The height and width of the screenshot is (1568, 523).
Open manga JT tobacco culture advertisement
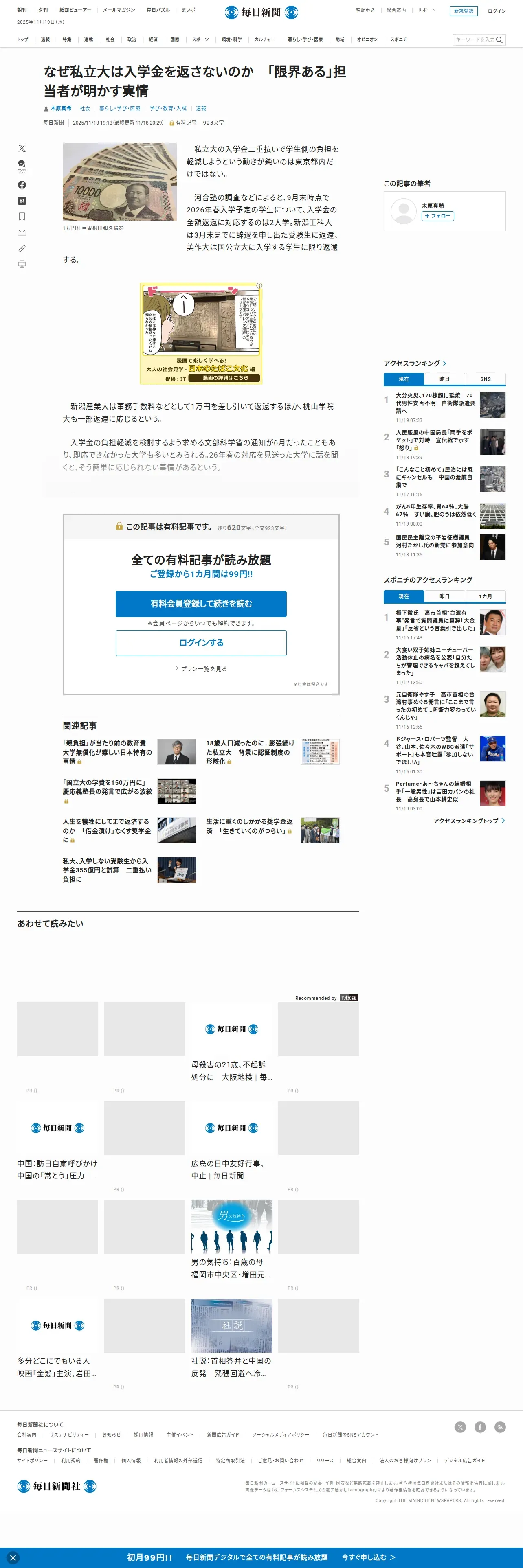pos(201,333)
